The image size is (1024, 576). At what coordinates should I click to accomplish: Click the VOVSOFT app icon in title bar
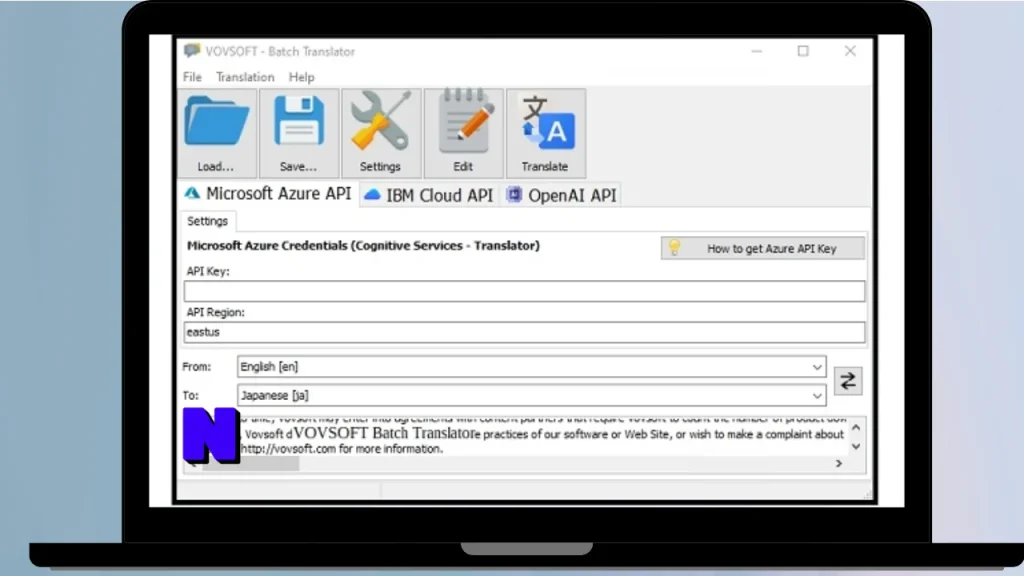click(x=191, y=51)
